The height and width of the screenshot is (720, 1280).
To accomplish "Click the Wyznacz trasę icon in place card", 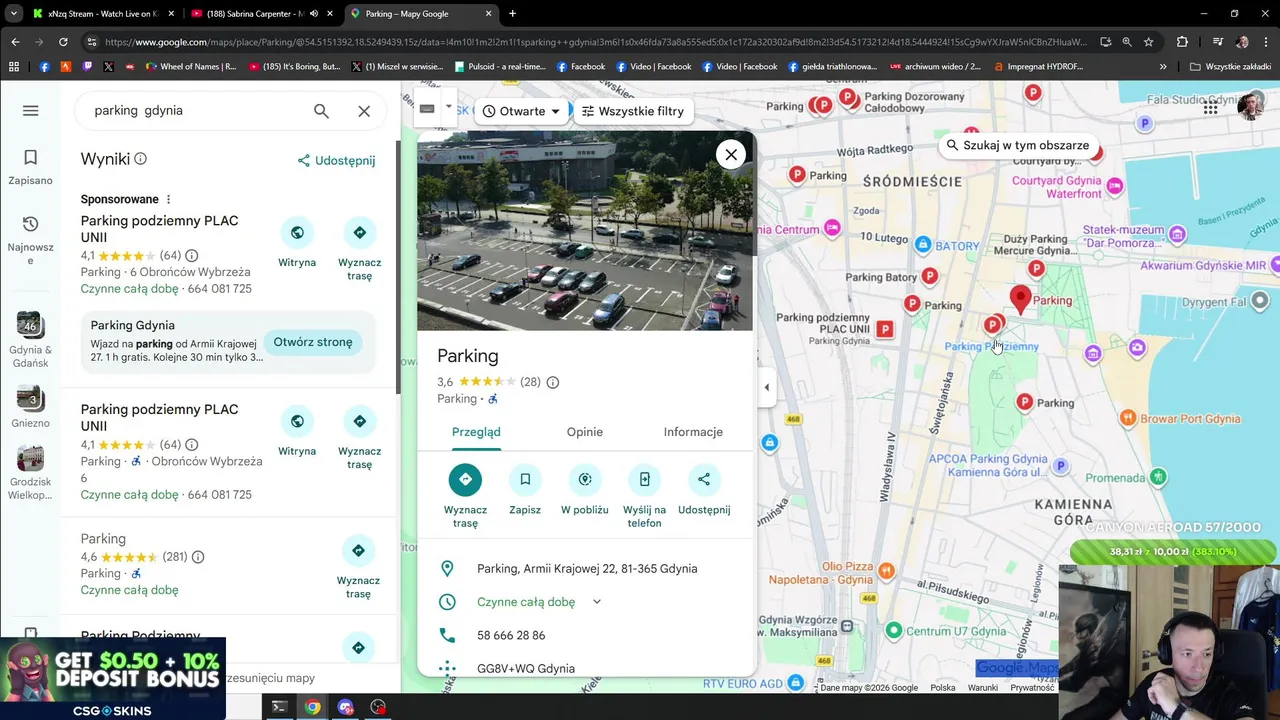I will [465, 480].
